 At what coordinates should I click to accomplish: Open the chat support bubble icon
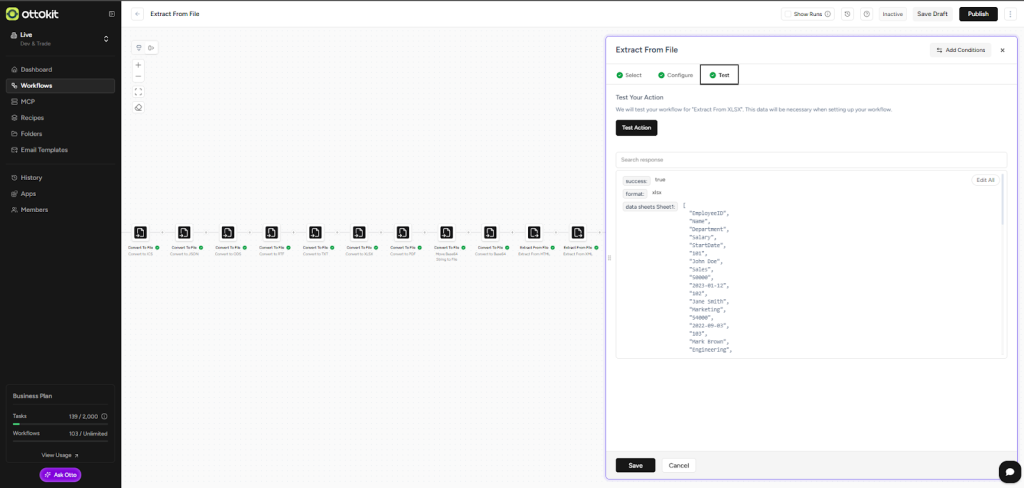(1008, 471)
